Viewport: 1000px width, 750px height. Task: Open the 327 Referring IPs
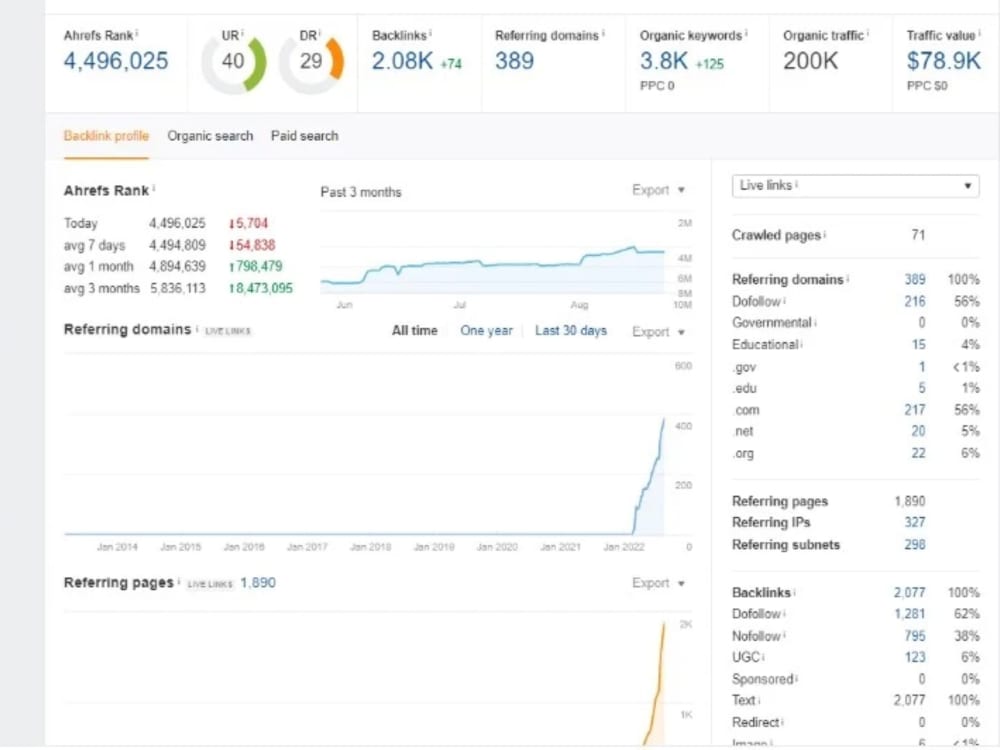click(915, 522)
